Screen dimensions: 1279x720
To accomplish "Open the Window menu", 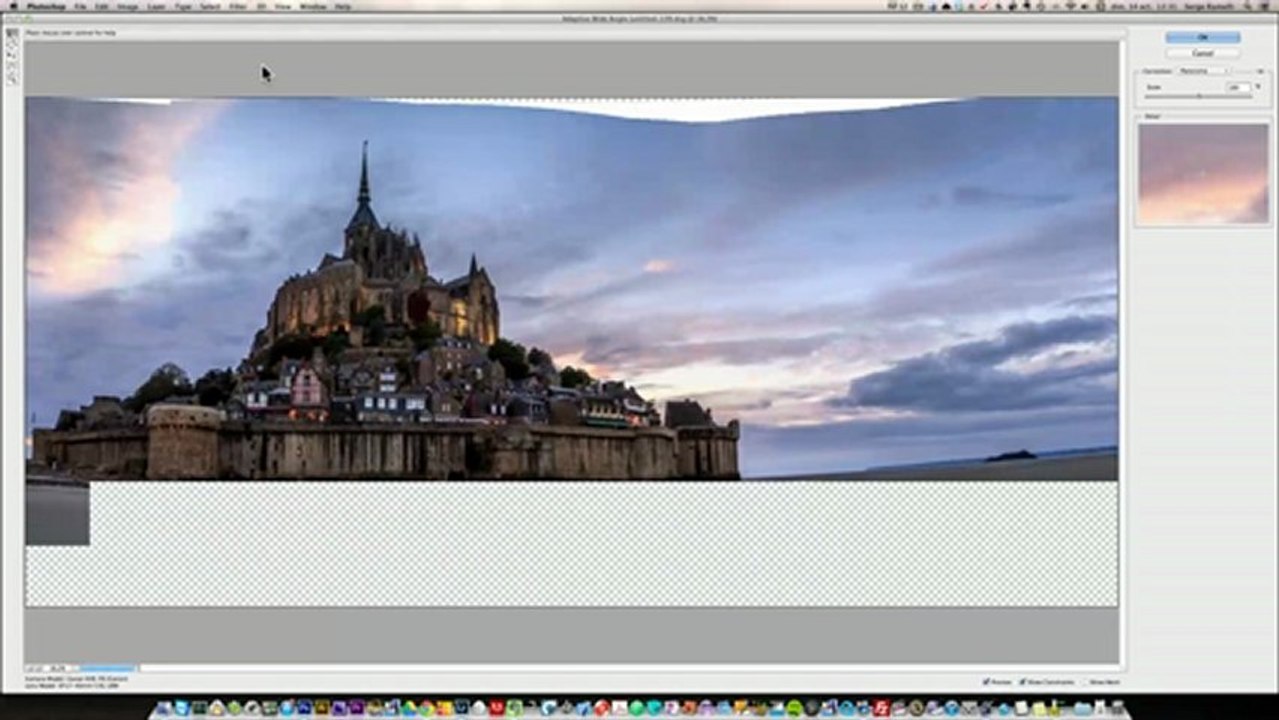I will (313, 6).
